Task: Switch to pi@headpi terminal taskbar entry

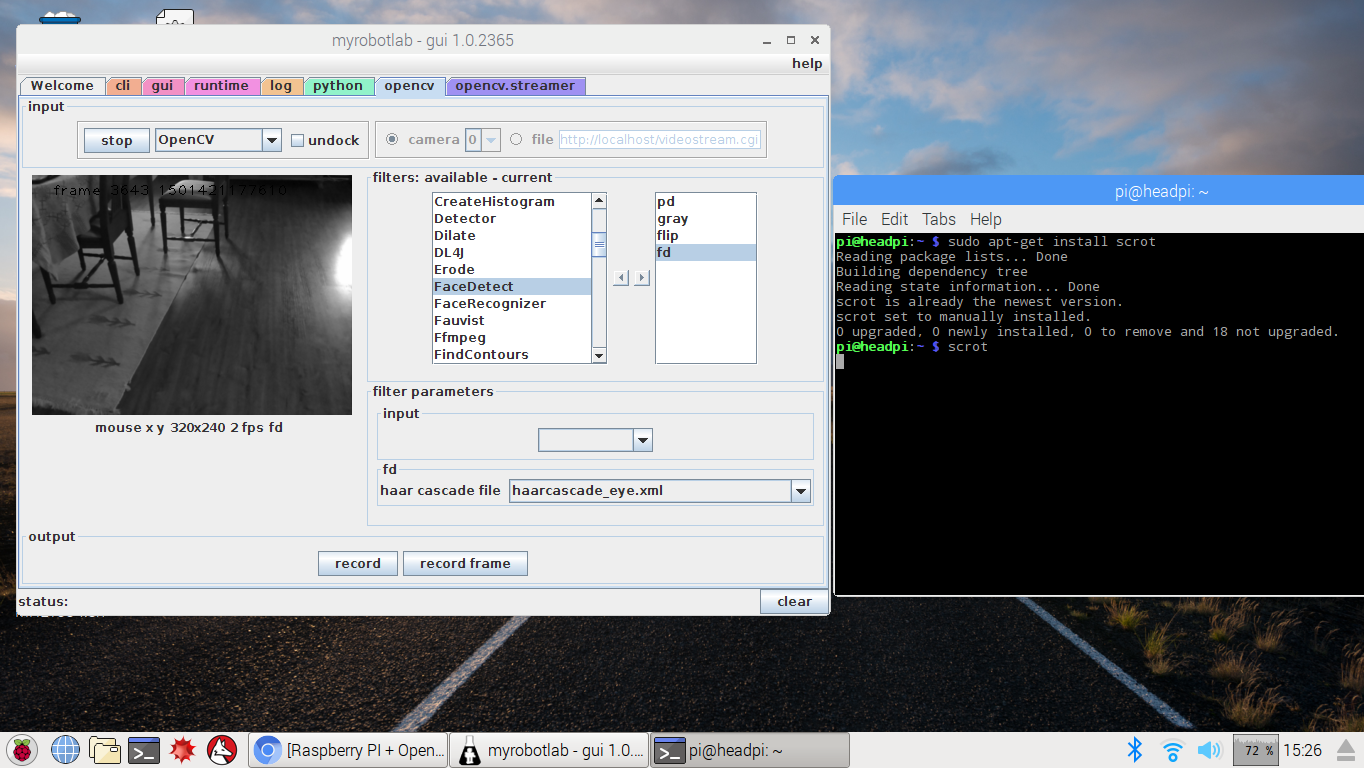Action: click(x=750, y=750)
